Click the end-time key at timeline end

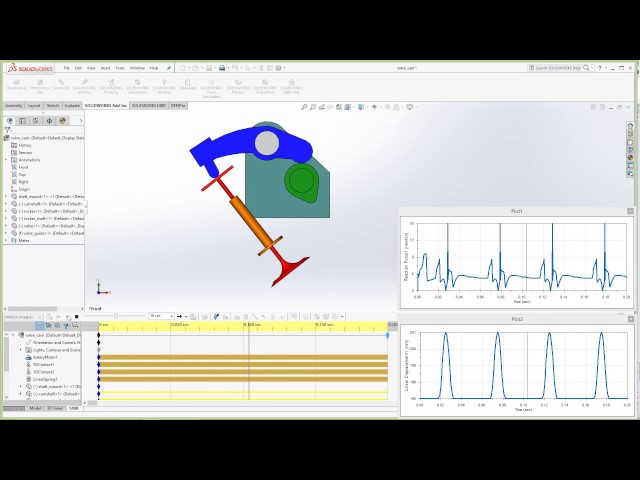coord(388,335)
